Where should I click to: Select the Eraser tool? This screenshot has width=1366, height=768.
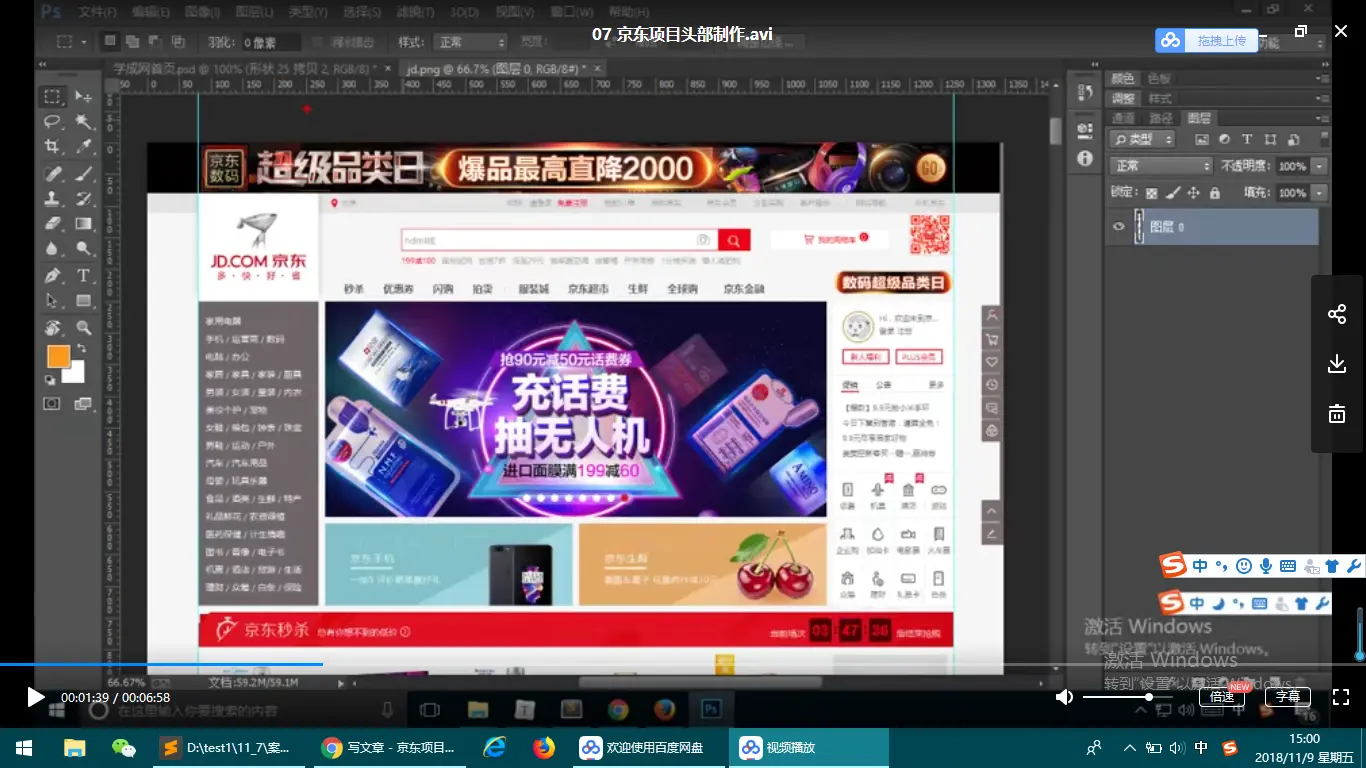point(52,224)
